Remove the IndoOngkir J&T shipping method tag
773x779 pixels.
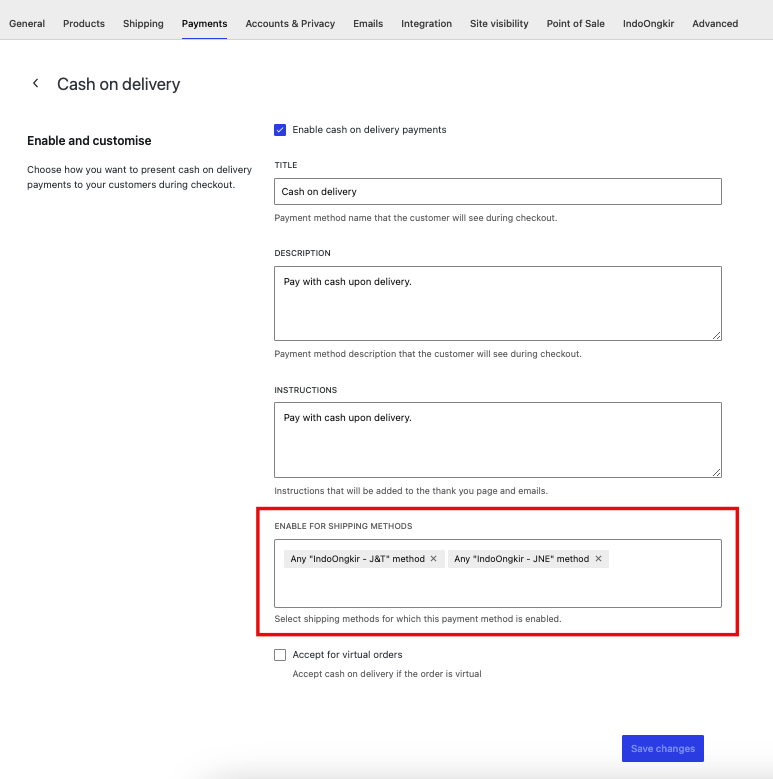(x=434, y=559)
